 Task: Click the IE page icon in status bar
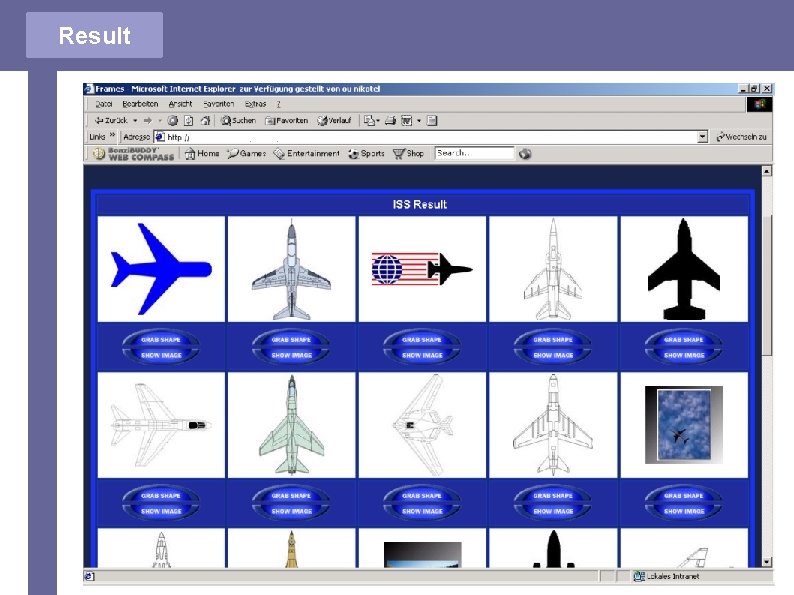pos(90,576)
